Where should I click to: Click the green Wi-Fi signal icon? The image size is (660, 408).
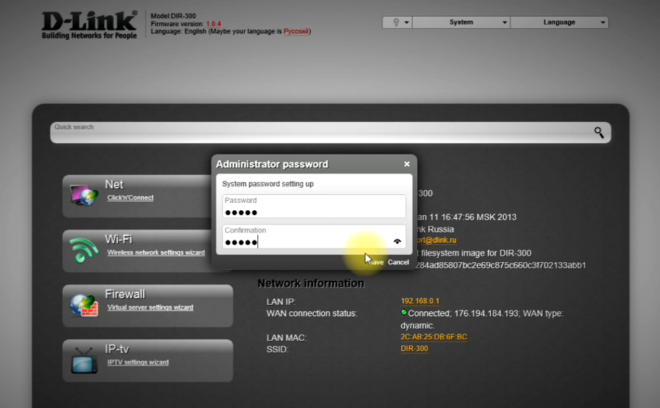point(82,249)
